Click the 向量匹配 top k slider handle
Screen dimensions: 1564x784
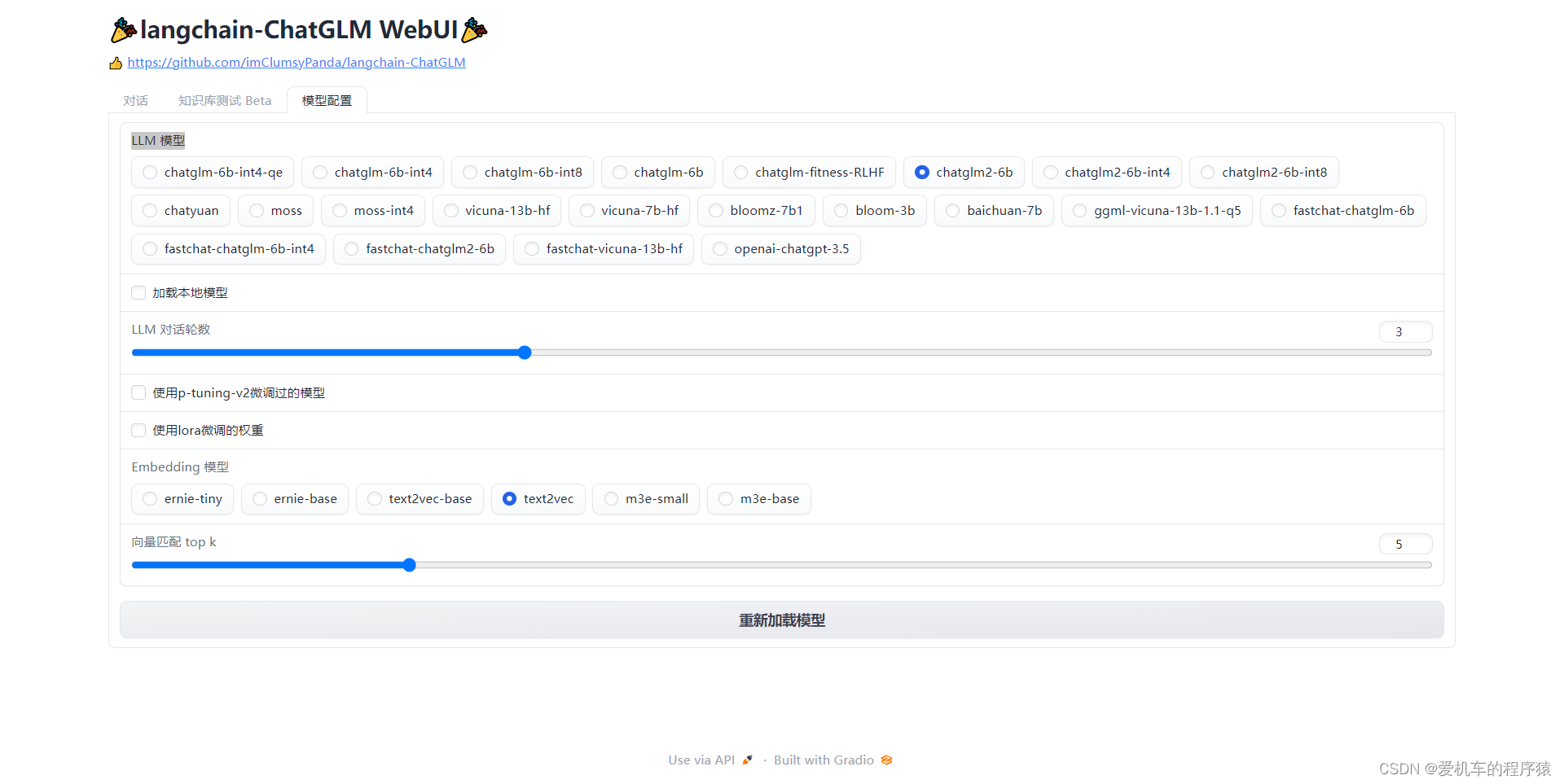(410, 565)
